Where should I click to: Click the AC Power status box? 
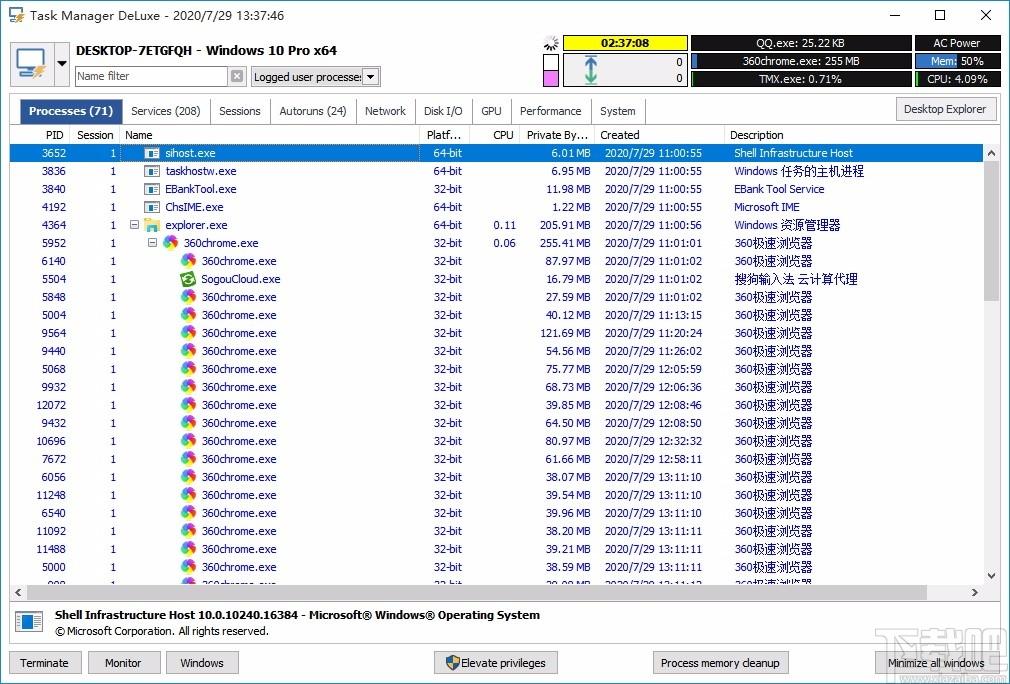tap(958, 43)
